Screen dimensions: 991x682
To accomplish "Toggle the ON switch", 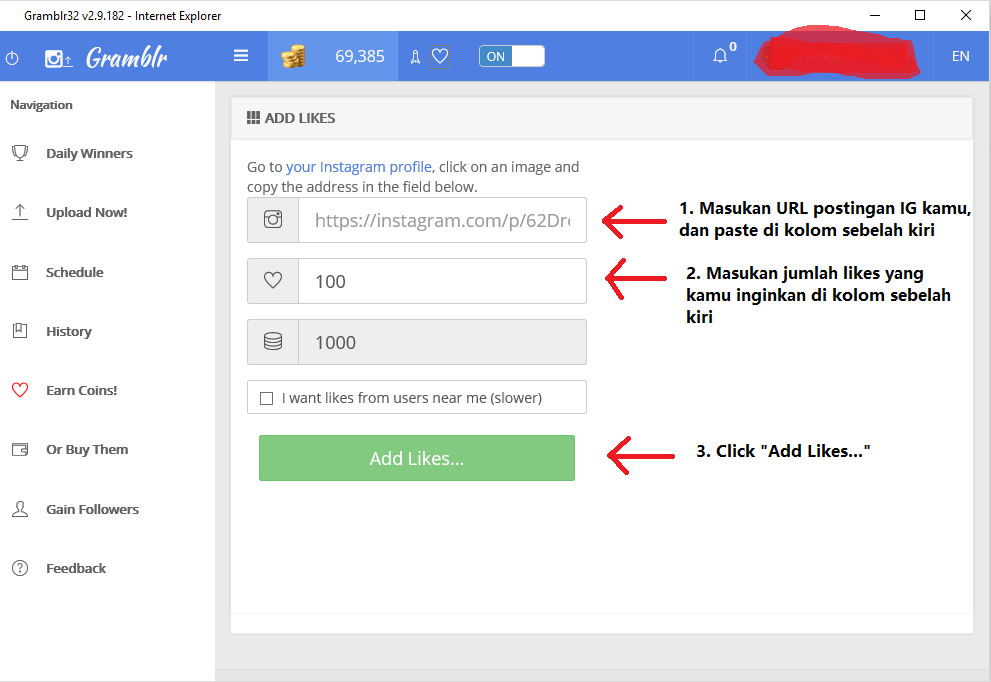I will 512,56.
